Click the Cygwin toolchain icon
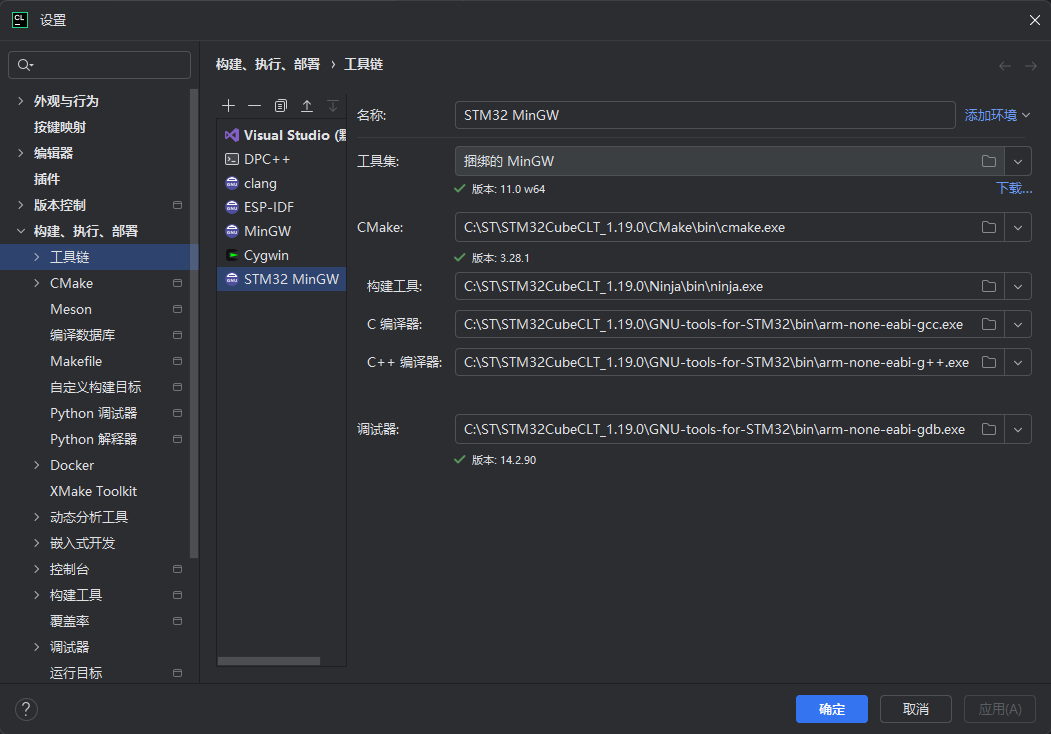The height and width of the screenshot is (734, 1051). 231,254
